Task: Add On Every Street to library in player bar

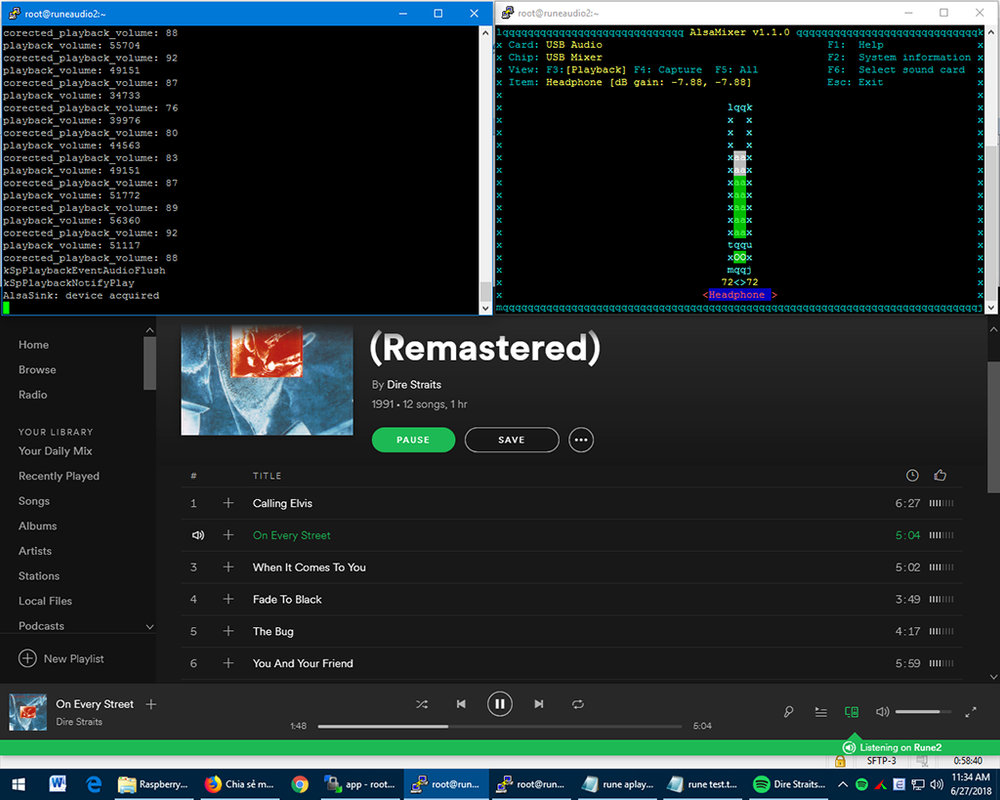Action: point(151,704)
